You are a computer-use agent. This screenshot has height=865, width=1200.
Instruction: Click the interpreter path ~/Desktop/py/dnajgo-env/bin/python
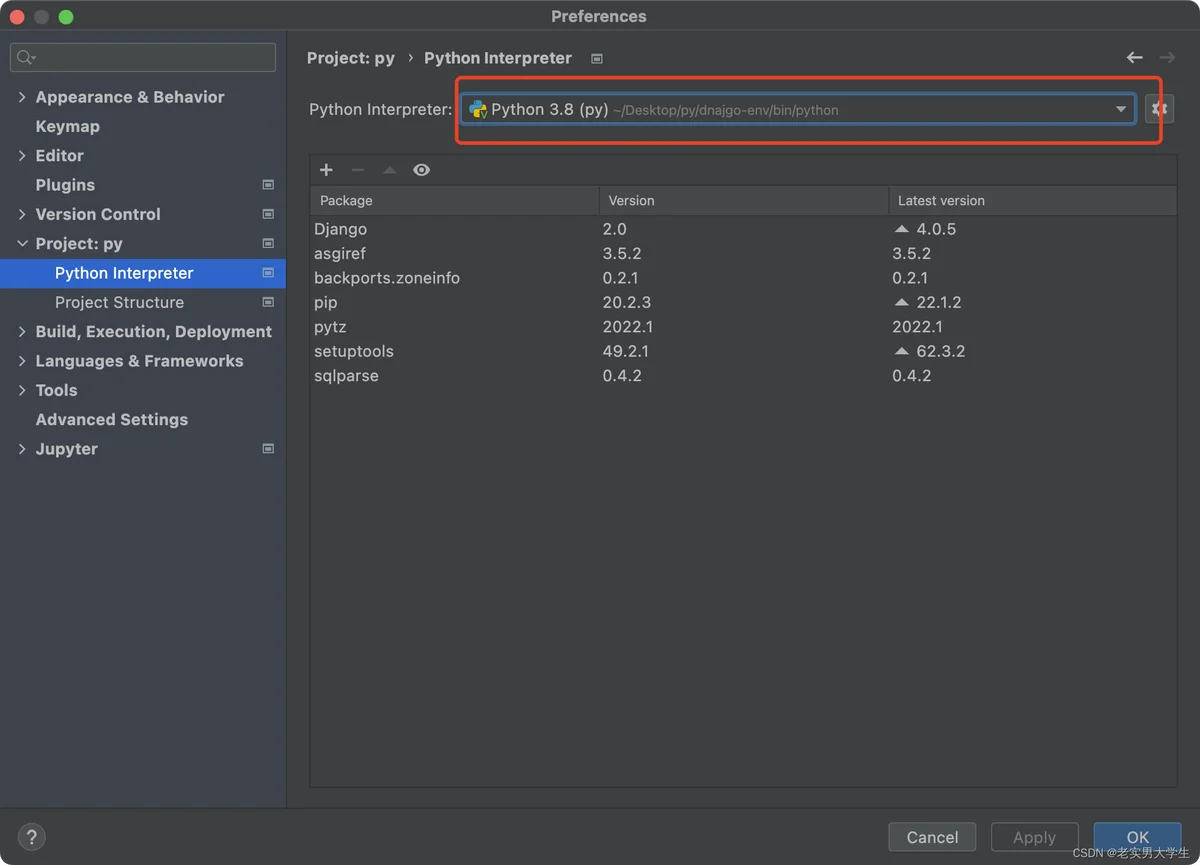[x=726, y=110]
